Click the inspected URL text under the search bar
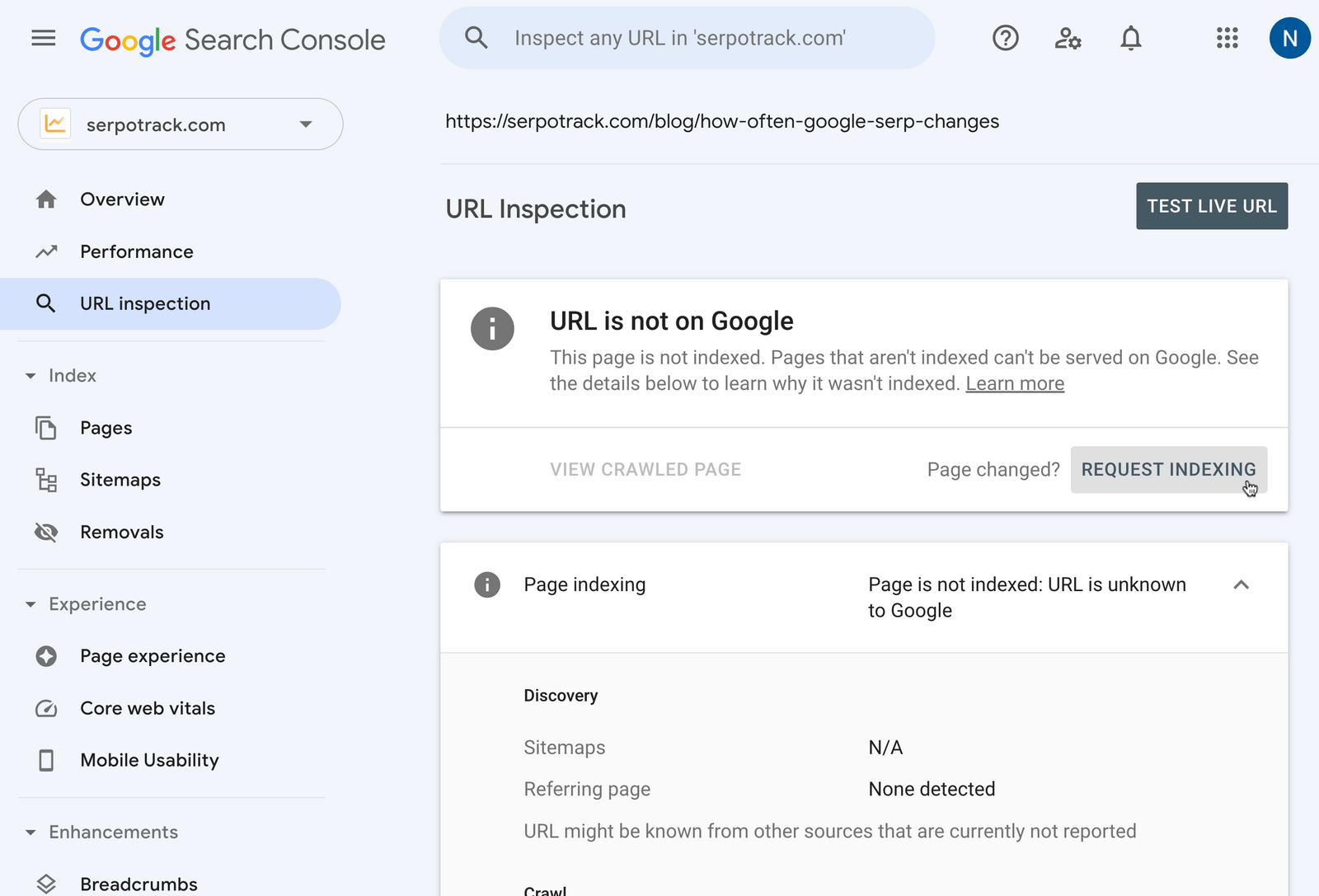Screen dimensions: 1319x896 point(722,122)
